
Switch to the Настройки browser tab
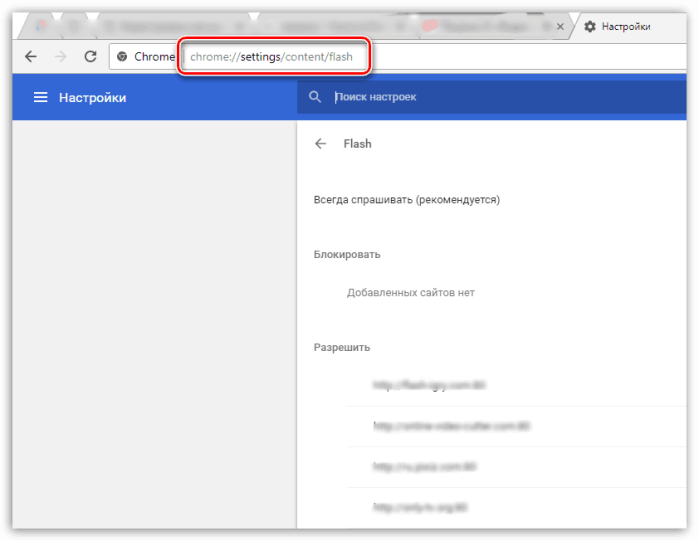[x=629, y=27]
